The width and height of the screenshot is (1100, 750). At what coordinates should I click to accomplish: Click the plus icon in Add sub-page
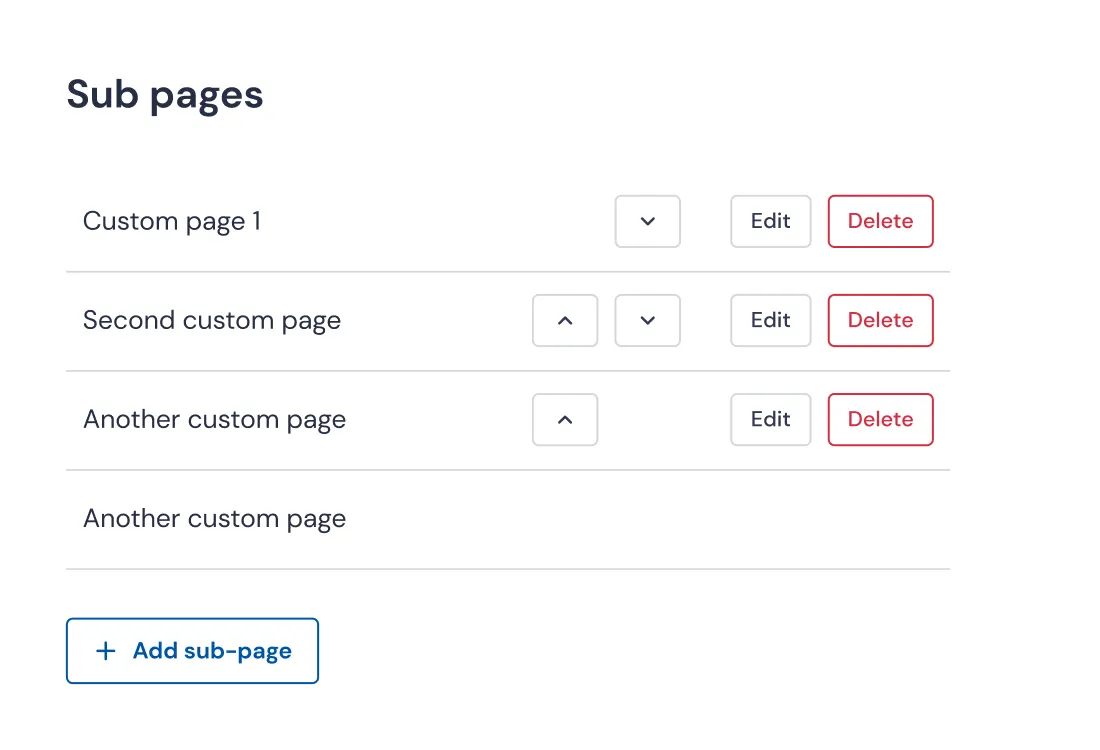[x=105, y=651]
